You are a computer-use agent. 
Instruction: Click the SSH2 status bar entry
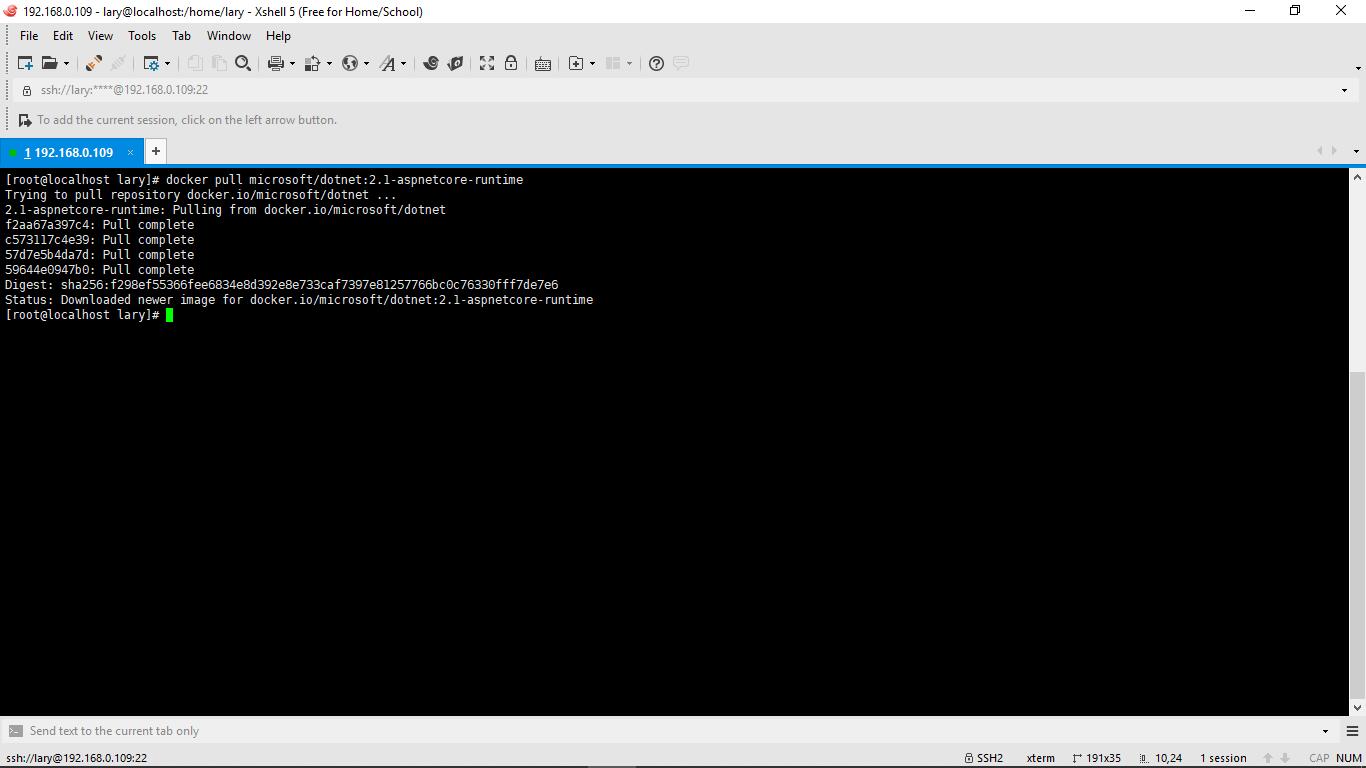[984, 758]
